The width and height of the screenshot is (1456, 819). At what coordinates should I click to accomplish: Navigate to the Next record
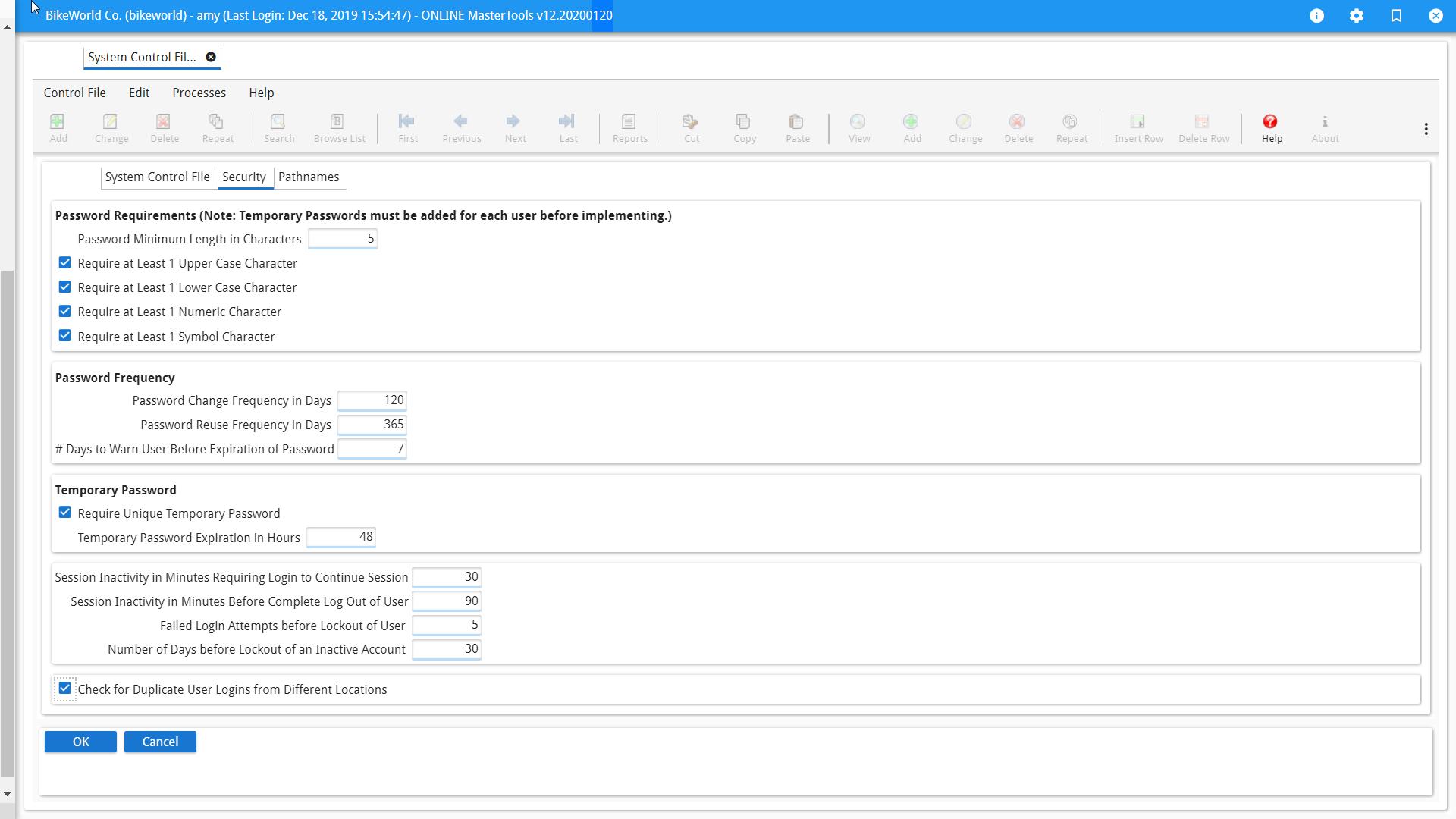(x=515, y=127)
